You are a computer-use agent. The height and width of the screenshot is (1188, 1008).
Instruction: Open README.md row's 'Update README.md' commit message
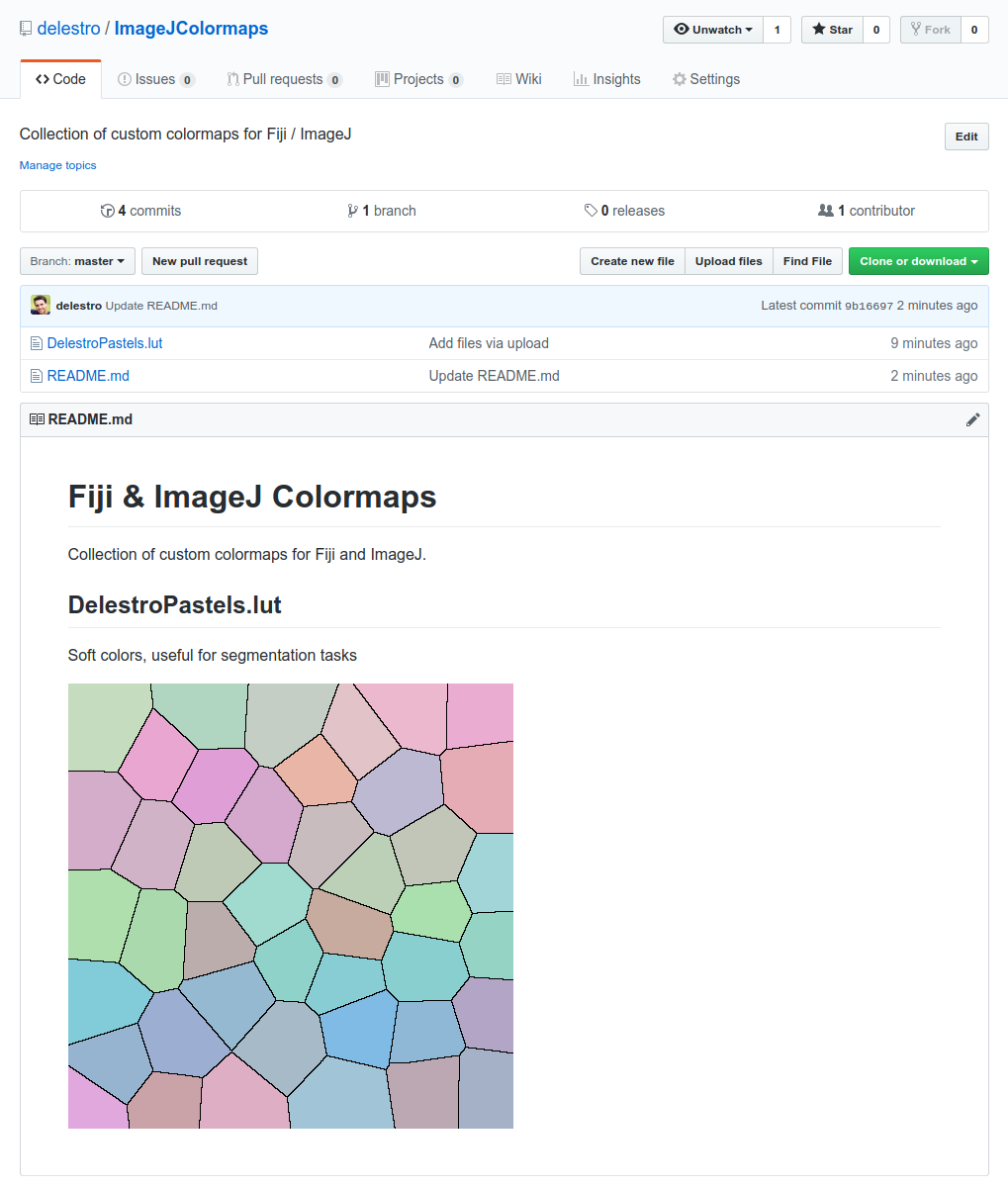click(495, 376)
